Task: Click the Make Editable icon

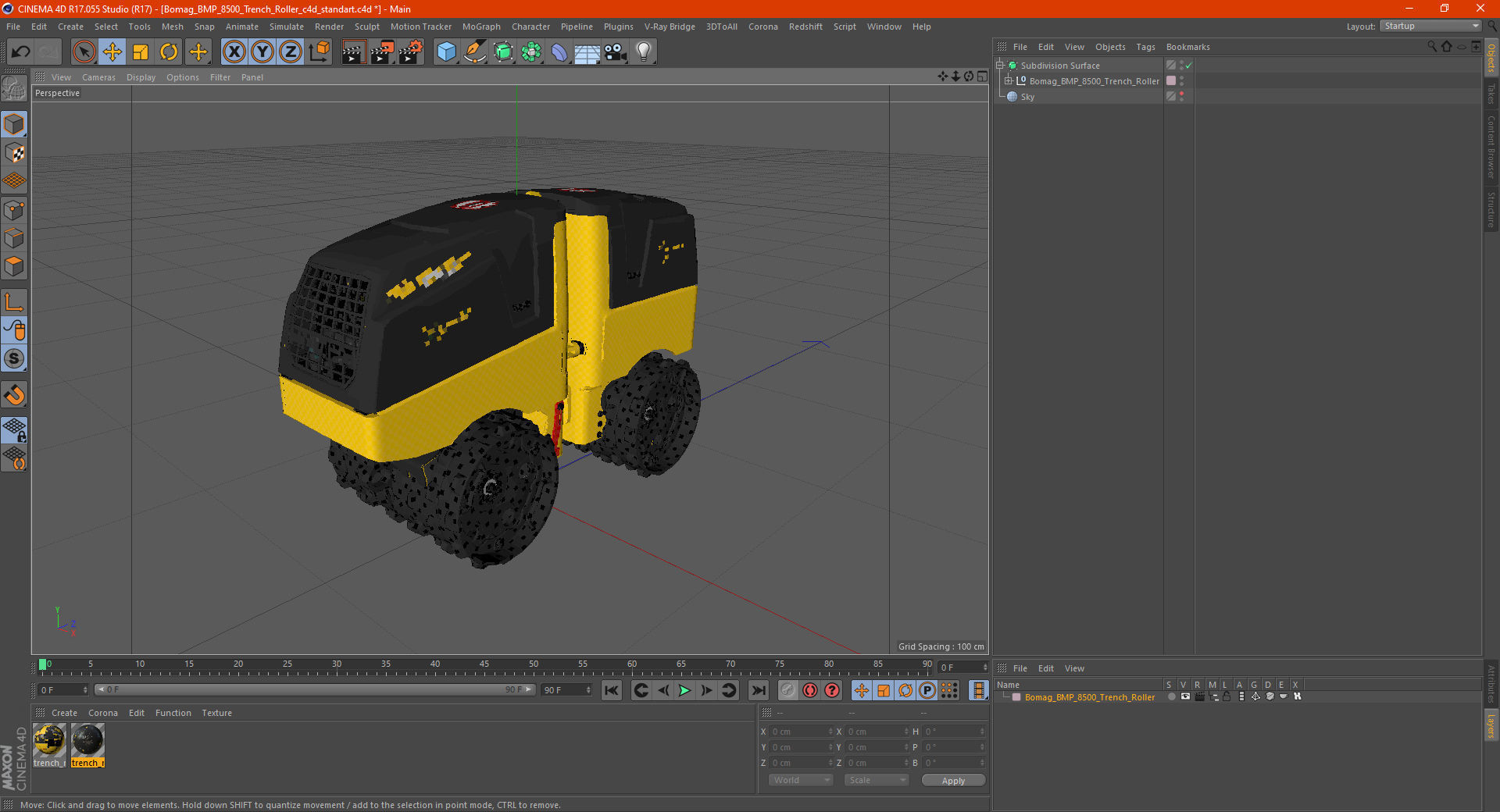Action: (x=14, y=88)
